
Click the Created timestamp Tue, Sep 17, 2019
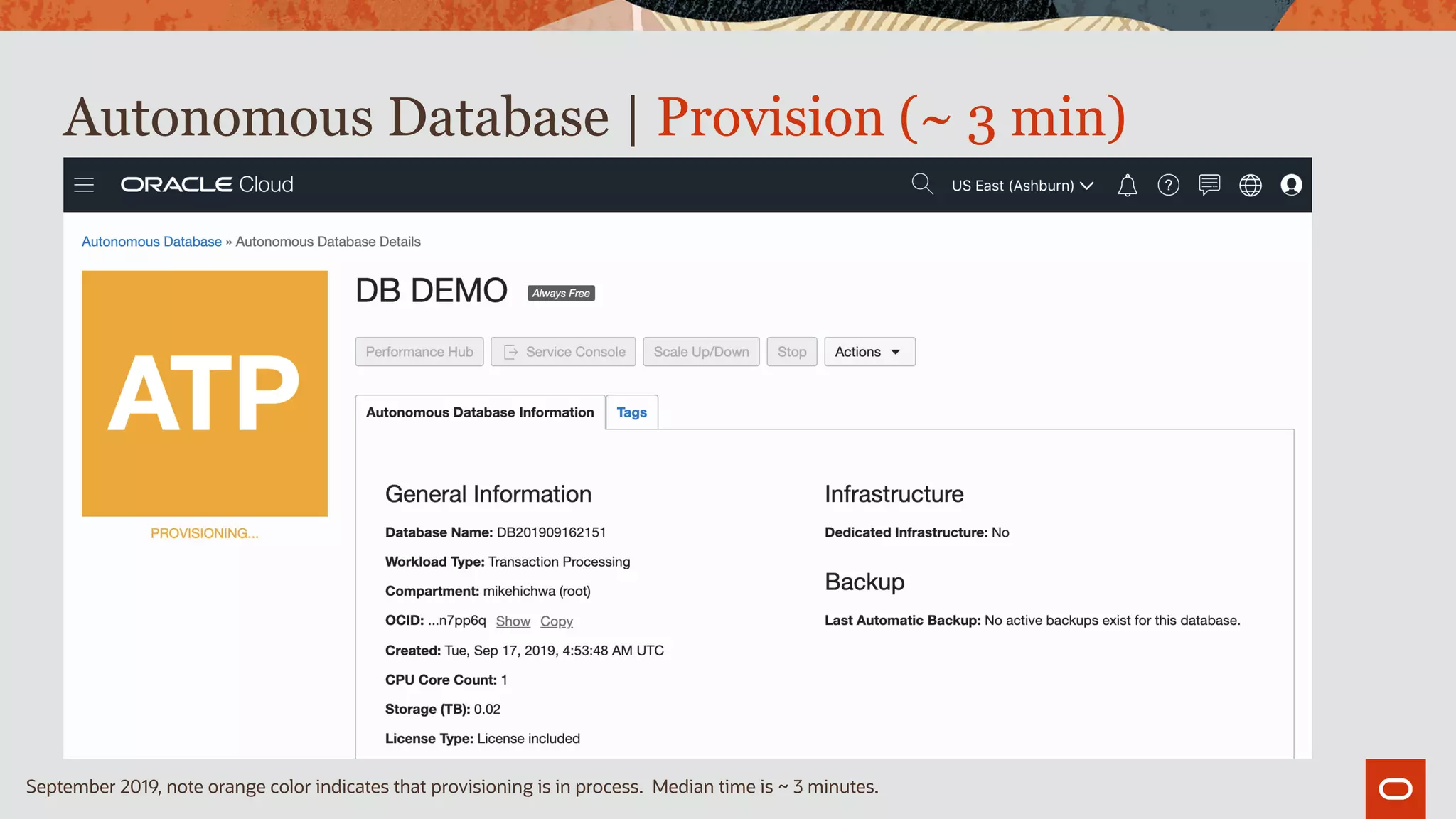[x=555, y=651]
